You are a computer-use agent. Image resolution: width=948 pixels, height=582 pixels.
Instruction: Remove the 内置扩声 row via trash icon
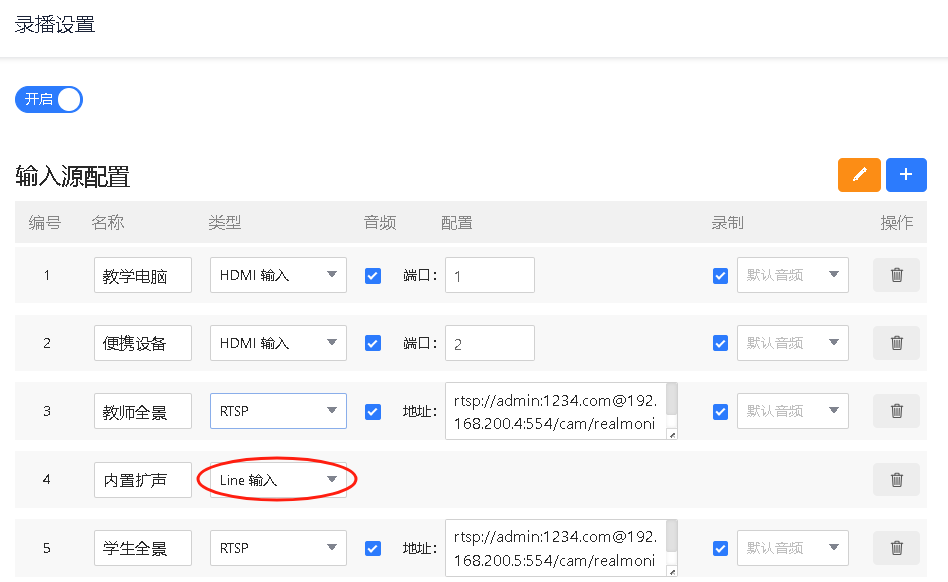point(896,480)
